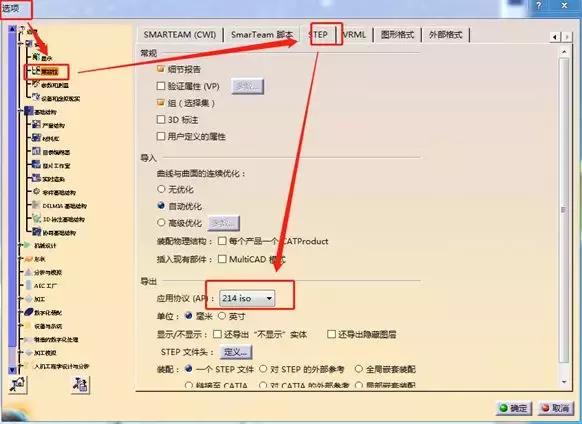The image size is (582, 424).
Task: Choose 英寸 as the export unit
Action: click(x=222, y=316)
